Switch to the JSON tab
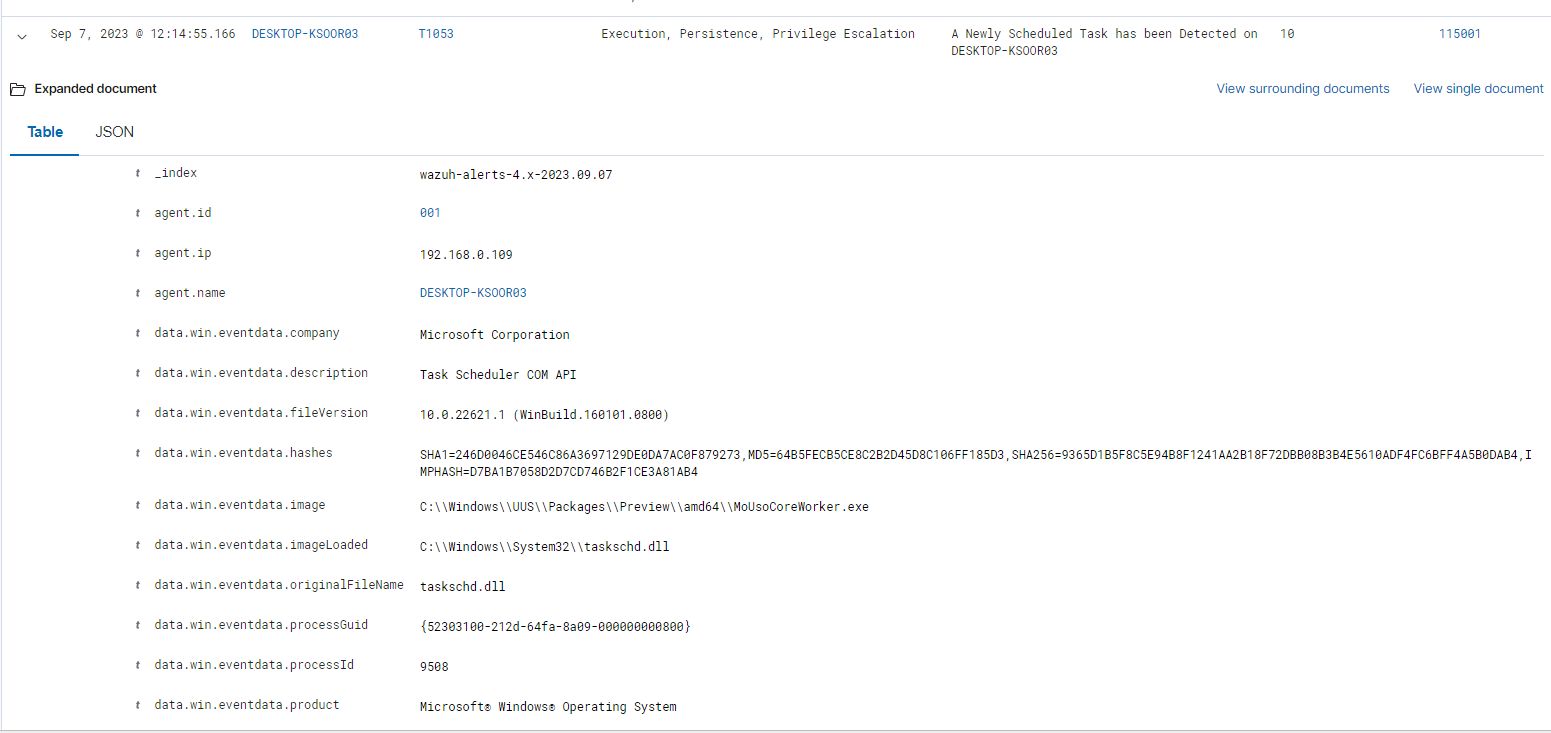Viewport: 1551px width, 733px height. [x=114, y=131]
